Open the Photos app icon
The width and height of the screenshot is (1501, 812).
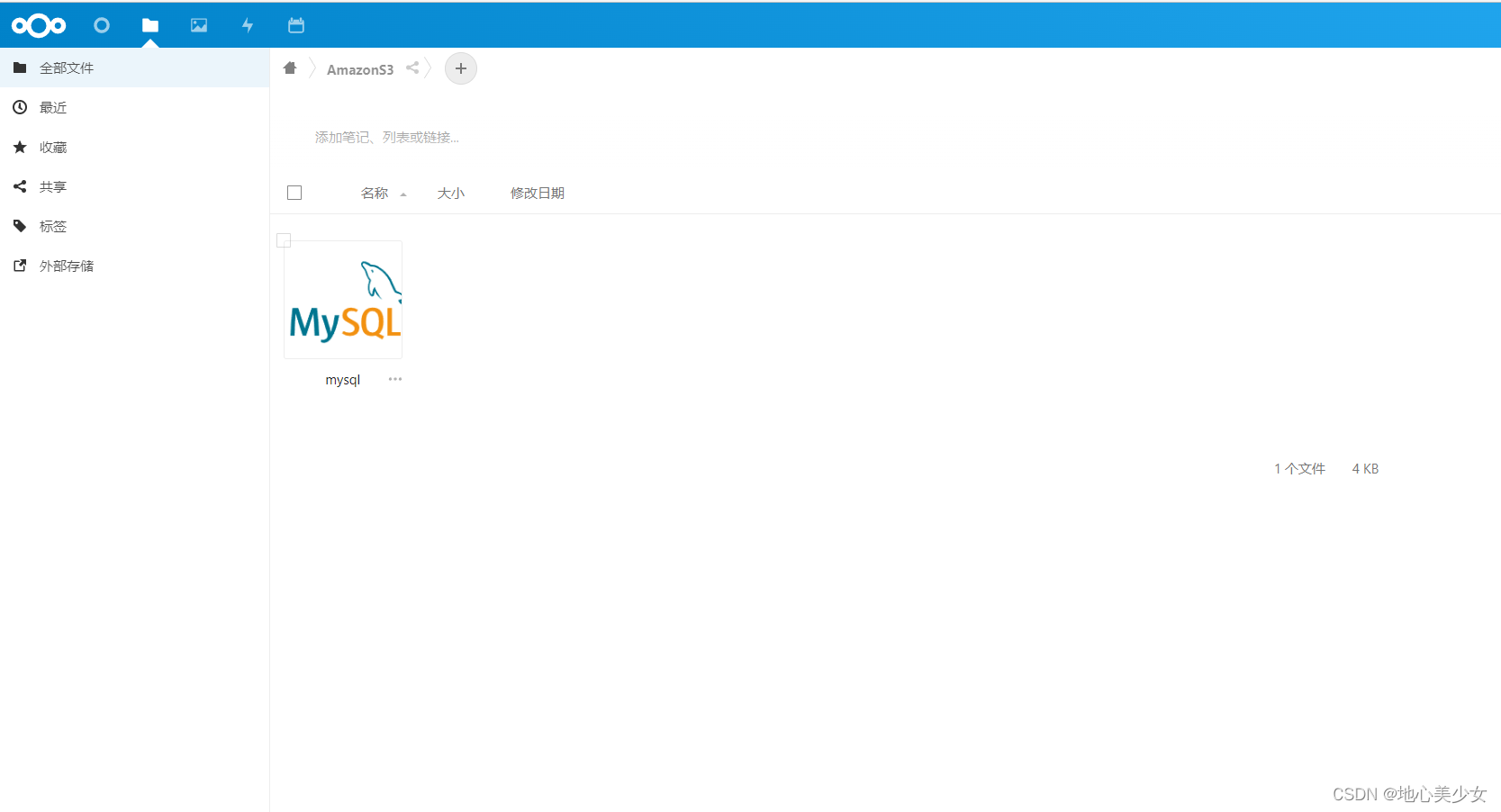[199, 25]
